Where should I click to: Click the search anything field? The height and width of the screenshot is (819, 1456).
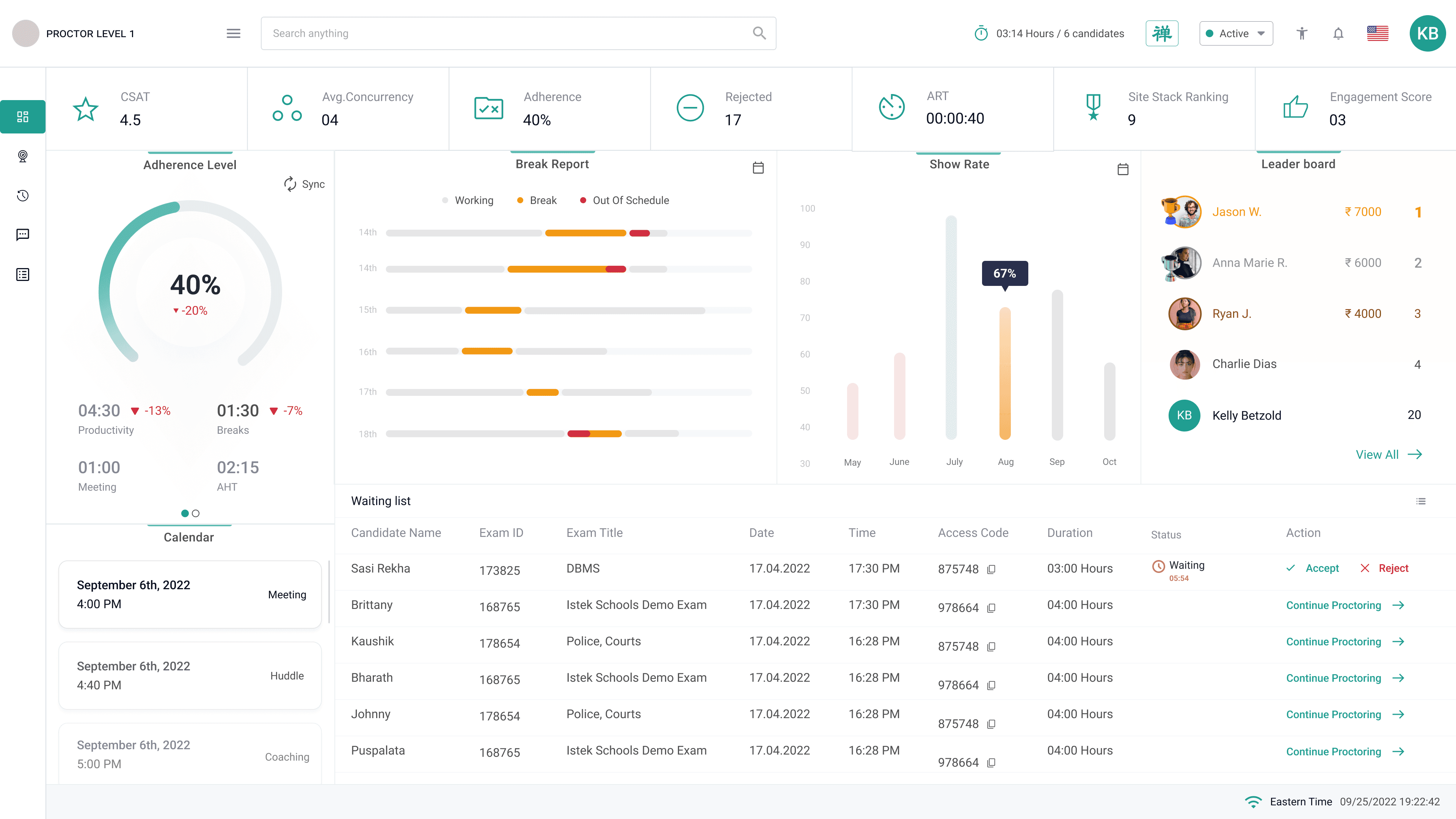pyautogui.click(x=518, y=33)
